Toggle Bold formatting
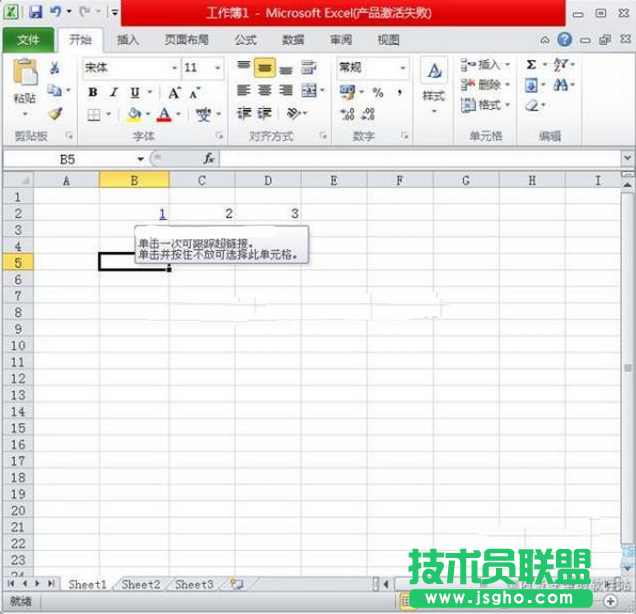This screenshot has height=614, width=636. pos(93,92)
